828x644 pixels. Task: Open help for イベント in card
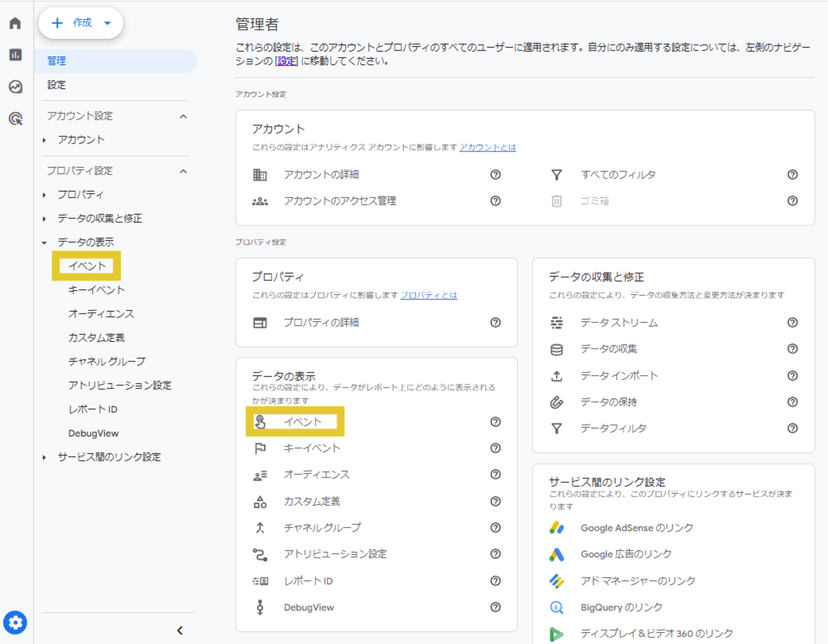click(495, 422)
